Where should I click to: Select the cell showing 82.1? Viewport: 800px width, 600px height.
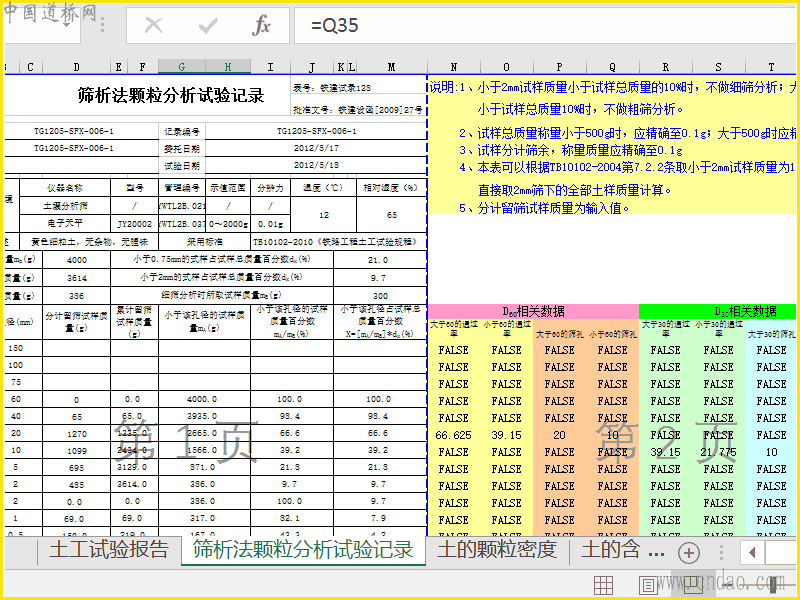(x=290, y=518)
